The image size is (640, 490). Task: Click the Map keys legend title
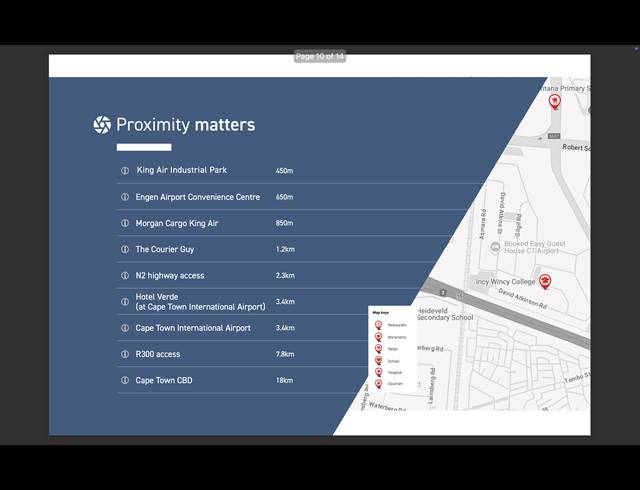pos(380,313)
